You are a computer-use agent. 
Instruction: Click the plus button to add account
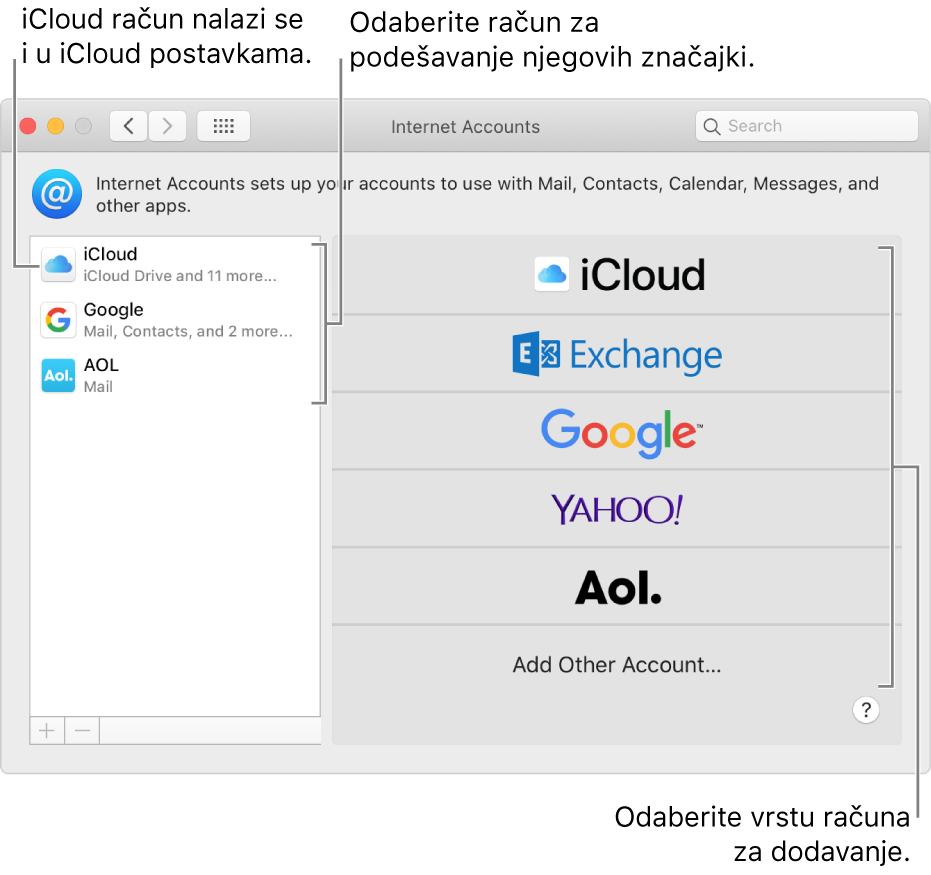47,731
